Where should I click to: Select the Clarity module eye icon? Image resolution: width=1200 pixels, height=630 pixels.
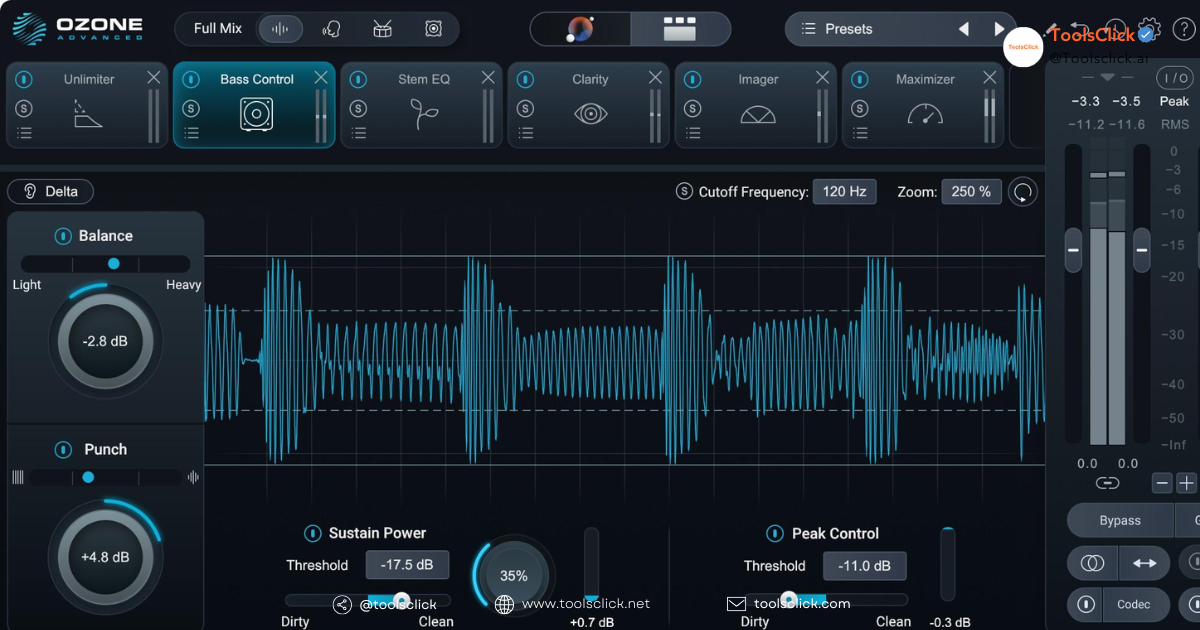click(x=590, y=114)
